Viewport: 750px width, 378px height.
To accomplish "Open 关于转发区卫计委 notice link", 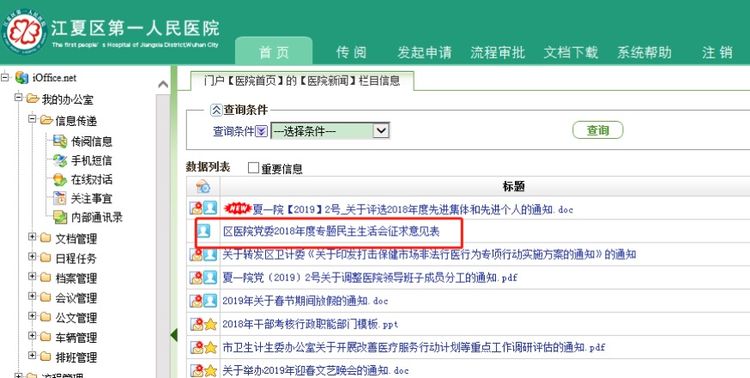I will click(x=429, y=255).
